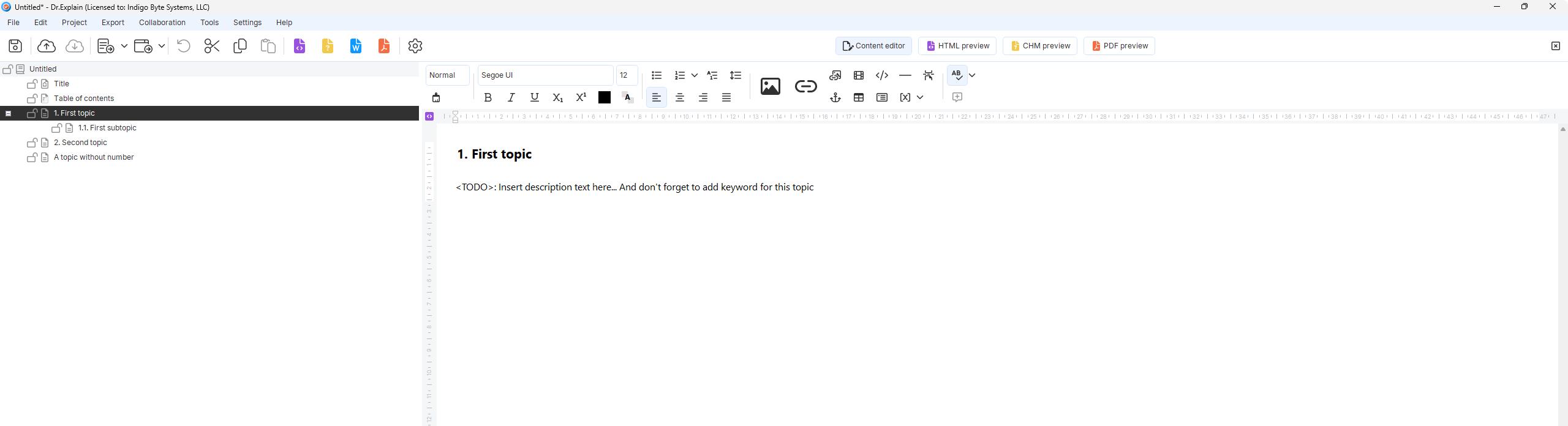Switch to HTML preview

pos(957,46)
